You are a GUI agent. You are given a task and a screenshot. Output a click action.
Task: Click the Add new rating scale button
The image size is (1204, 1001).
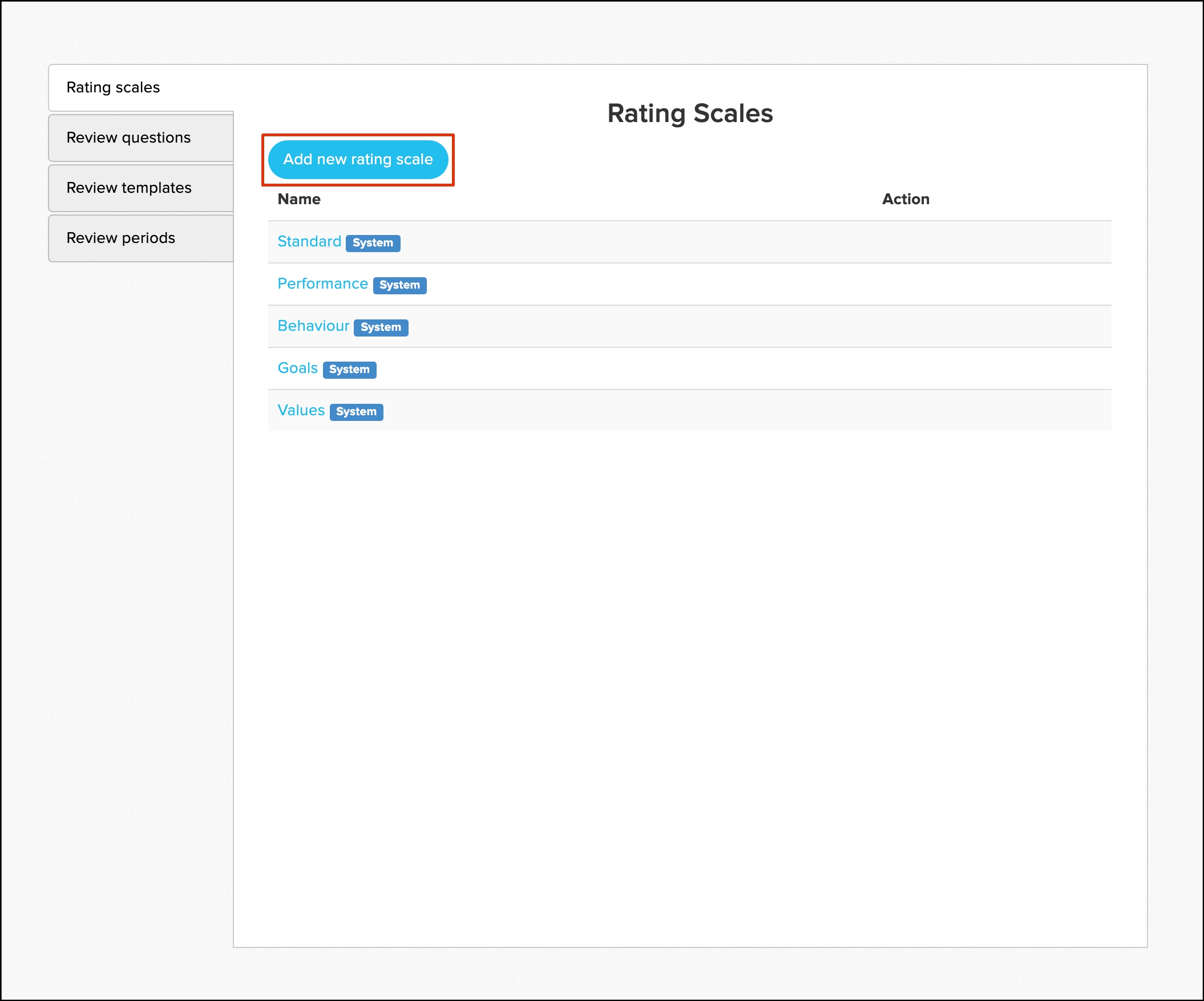coord(358,159)
